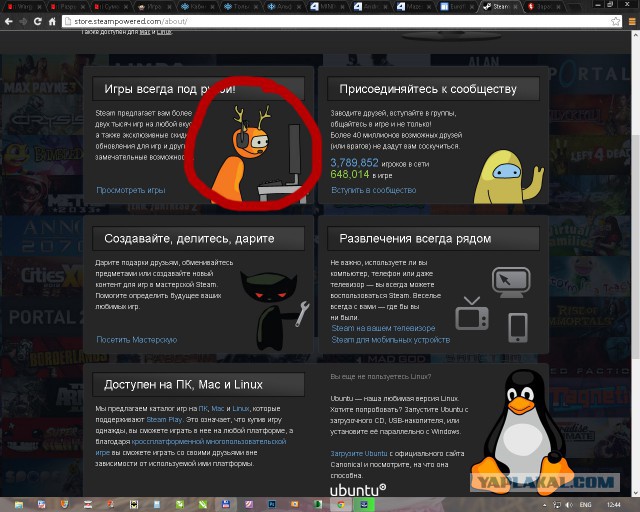The image size is (640, 512).
Task: Click Steam для мобильных устройств link
Action: 390,340
